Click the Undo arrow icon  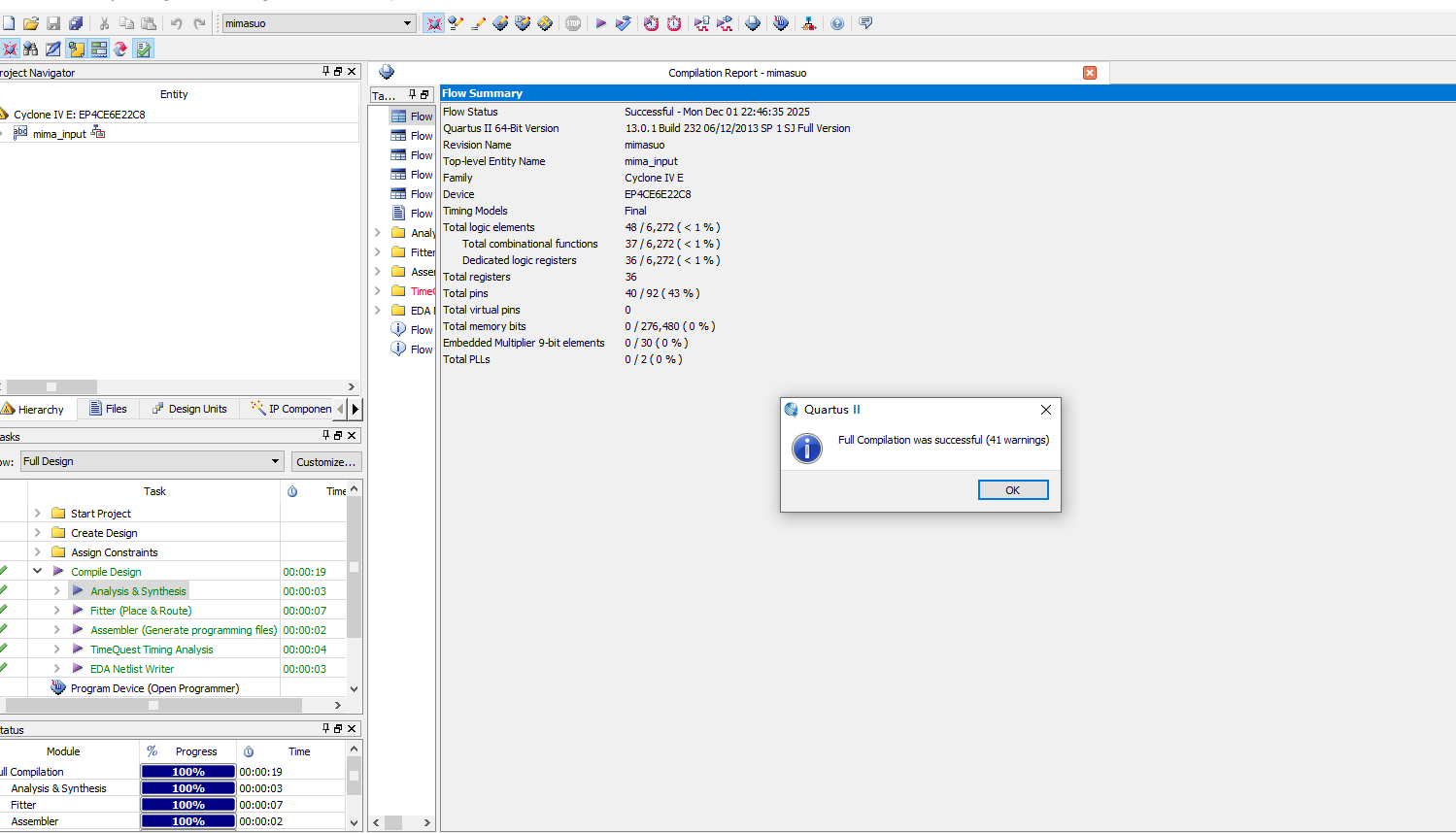[177, 23]
